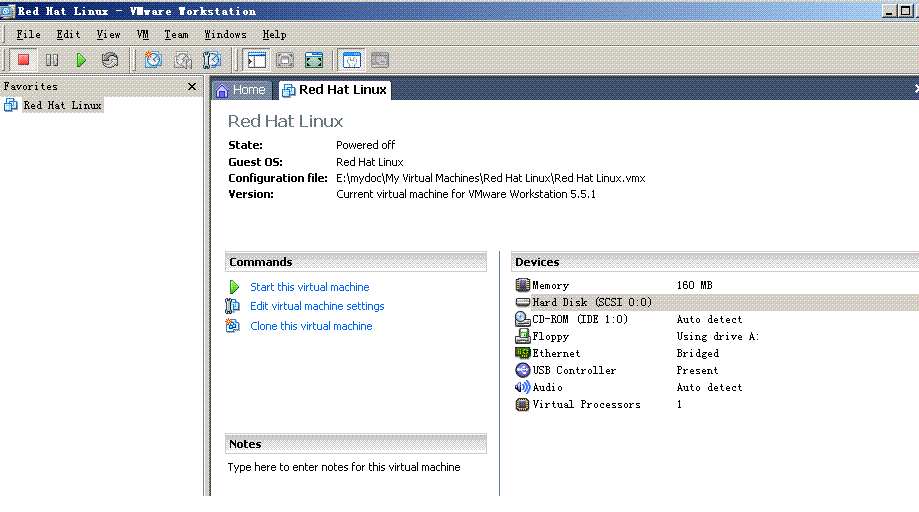The height and width of the screenshot is (512, 919).
Task: Click the configuration file path text
Action: pyautogui.click(x=491, y=178)
